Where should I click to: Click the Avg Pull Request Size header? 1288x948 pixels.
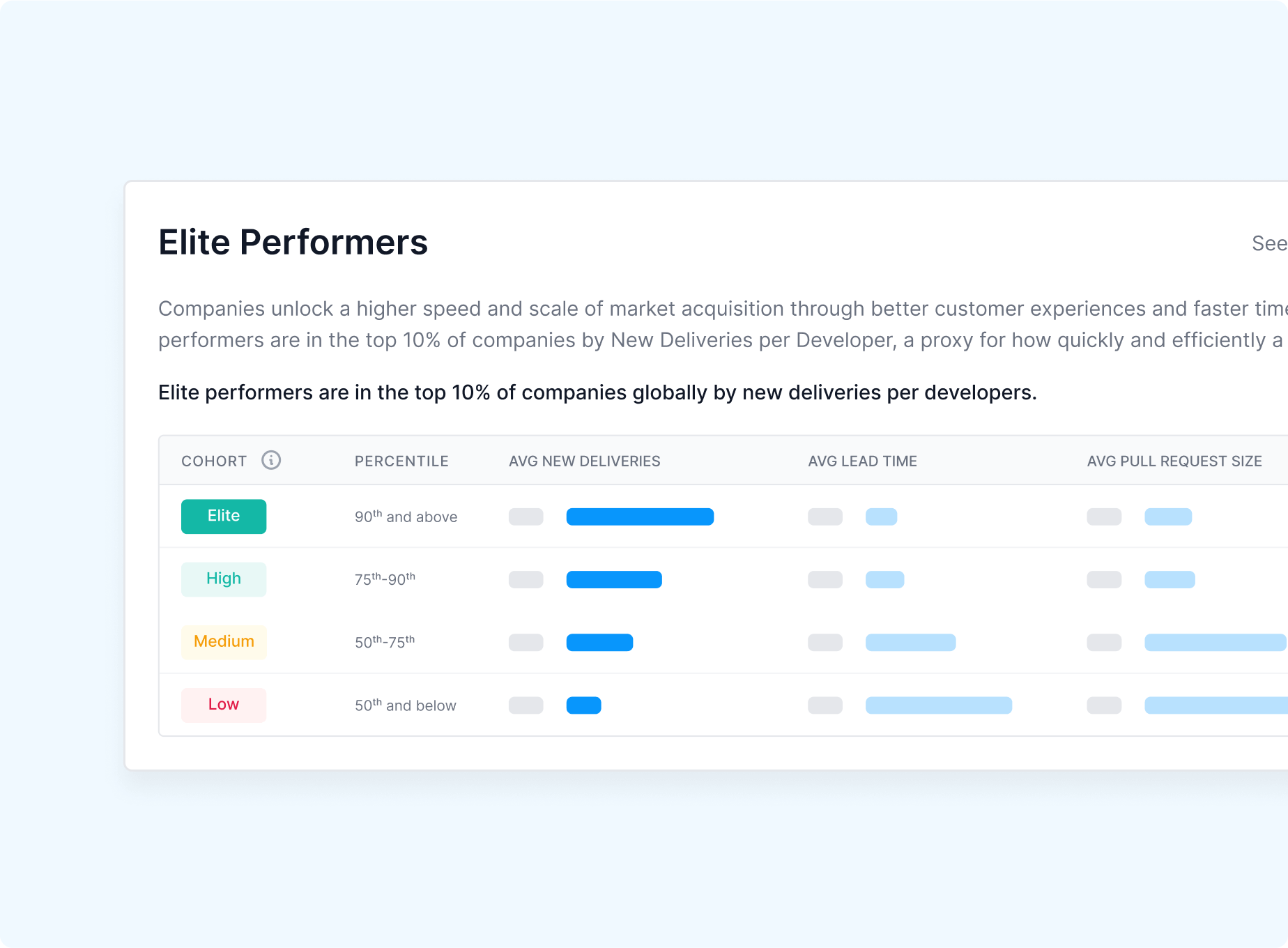click(1174, 461)
